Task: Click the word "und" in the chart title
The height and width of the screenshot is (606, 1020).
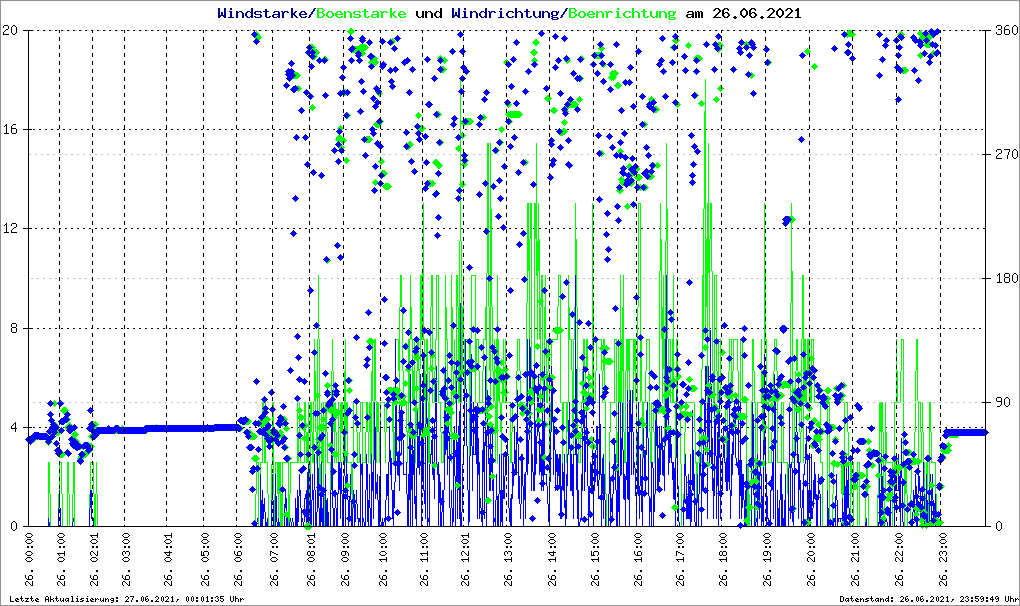Action: (429, 13)
